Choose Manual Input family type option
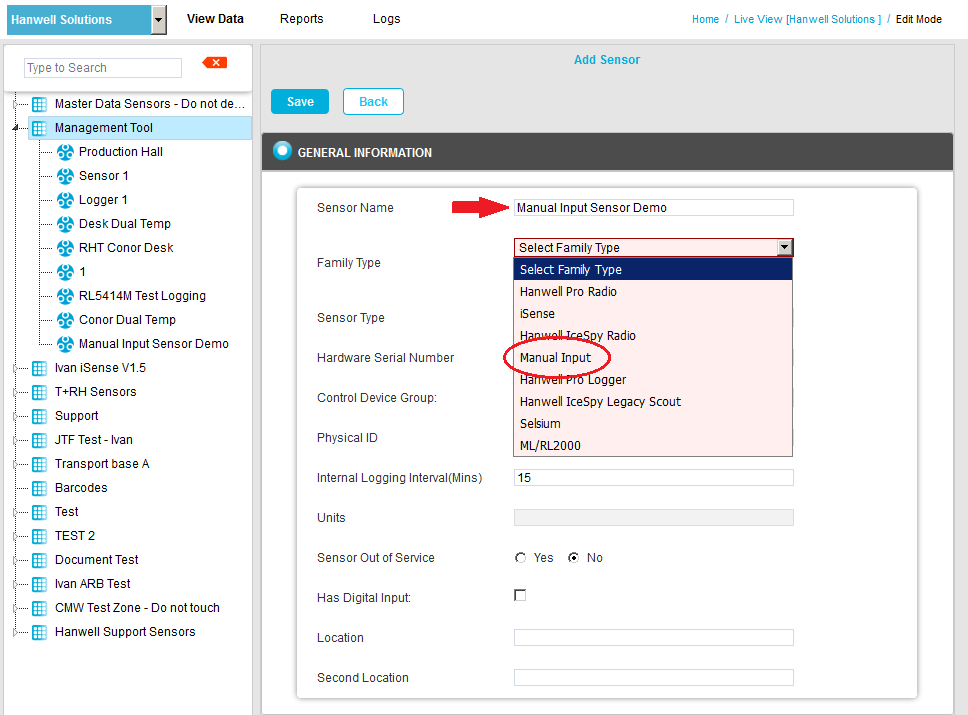Image resolution: width=968 pixels, height=715 pixels. (653, 358)
